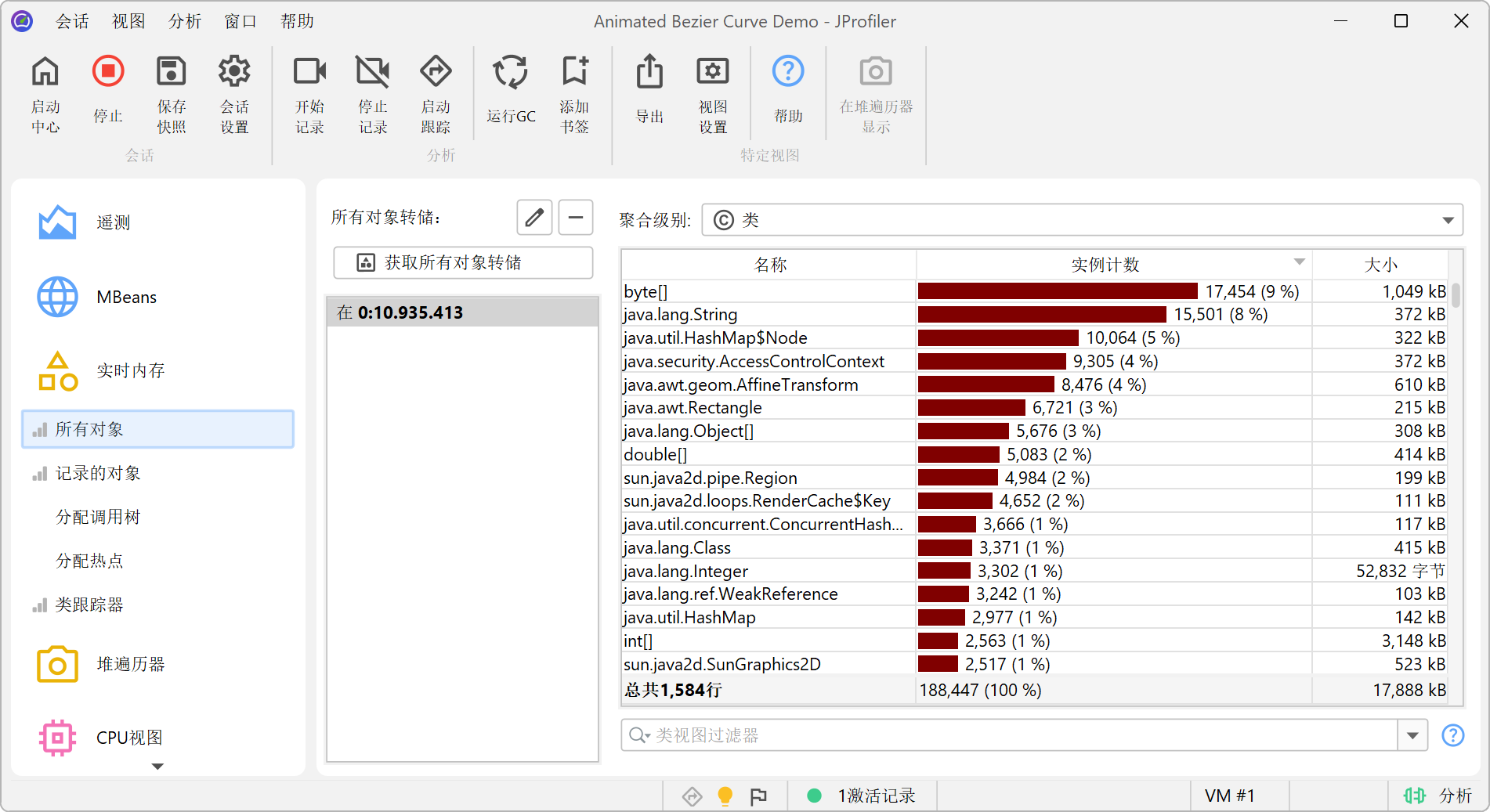Open Session Settings gear icon
Screen dimensions: 1490x812
point(233,72)
